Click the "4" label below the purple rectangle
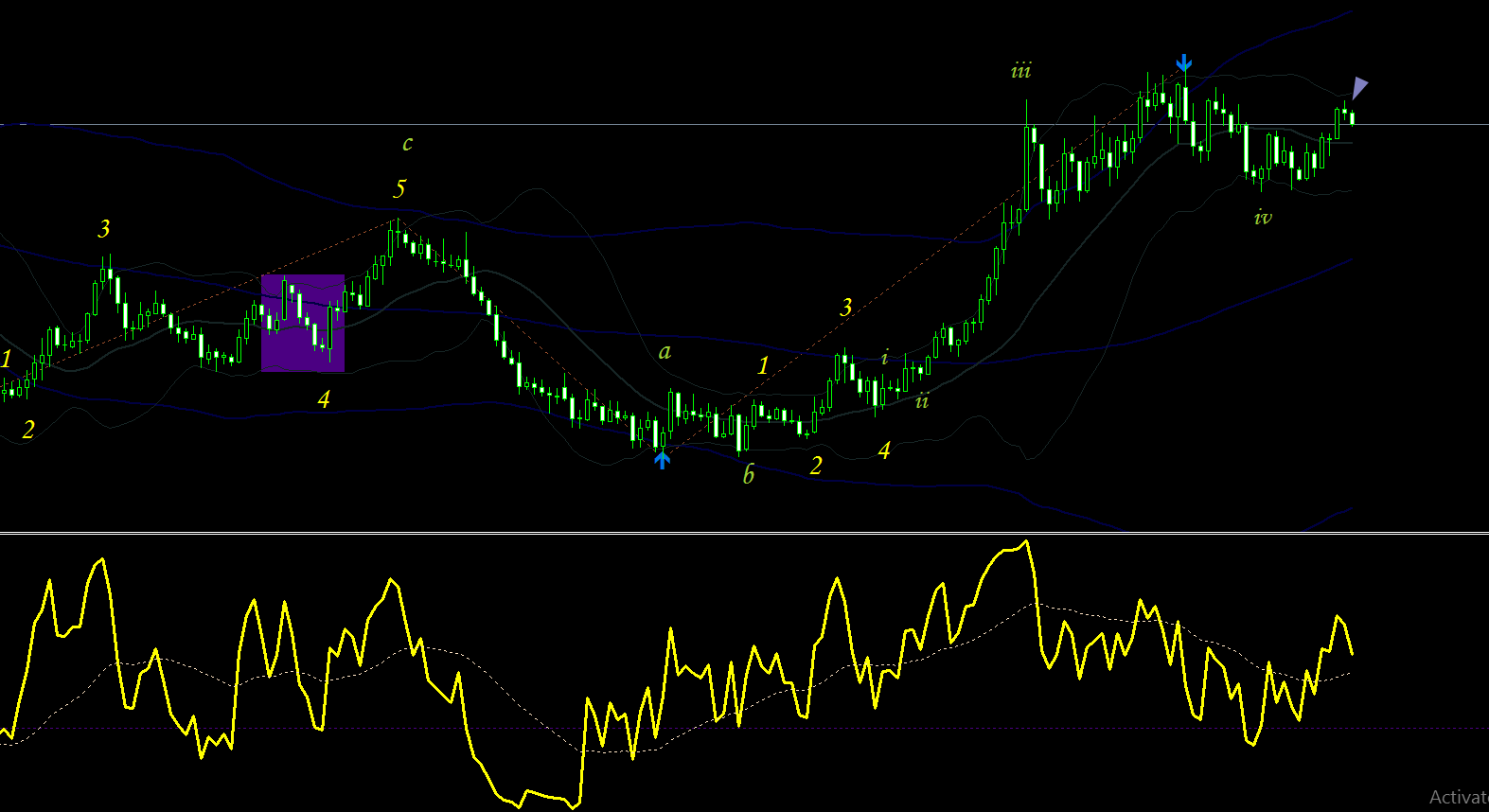This screenshot has width=1489, height=812. point(324,399)
